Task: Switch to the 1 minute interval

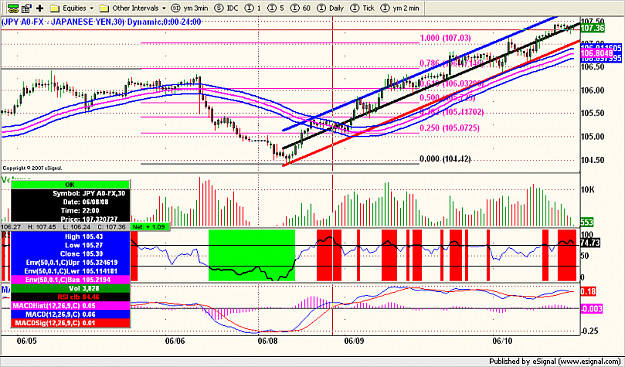Action: tap(253, 8)
